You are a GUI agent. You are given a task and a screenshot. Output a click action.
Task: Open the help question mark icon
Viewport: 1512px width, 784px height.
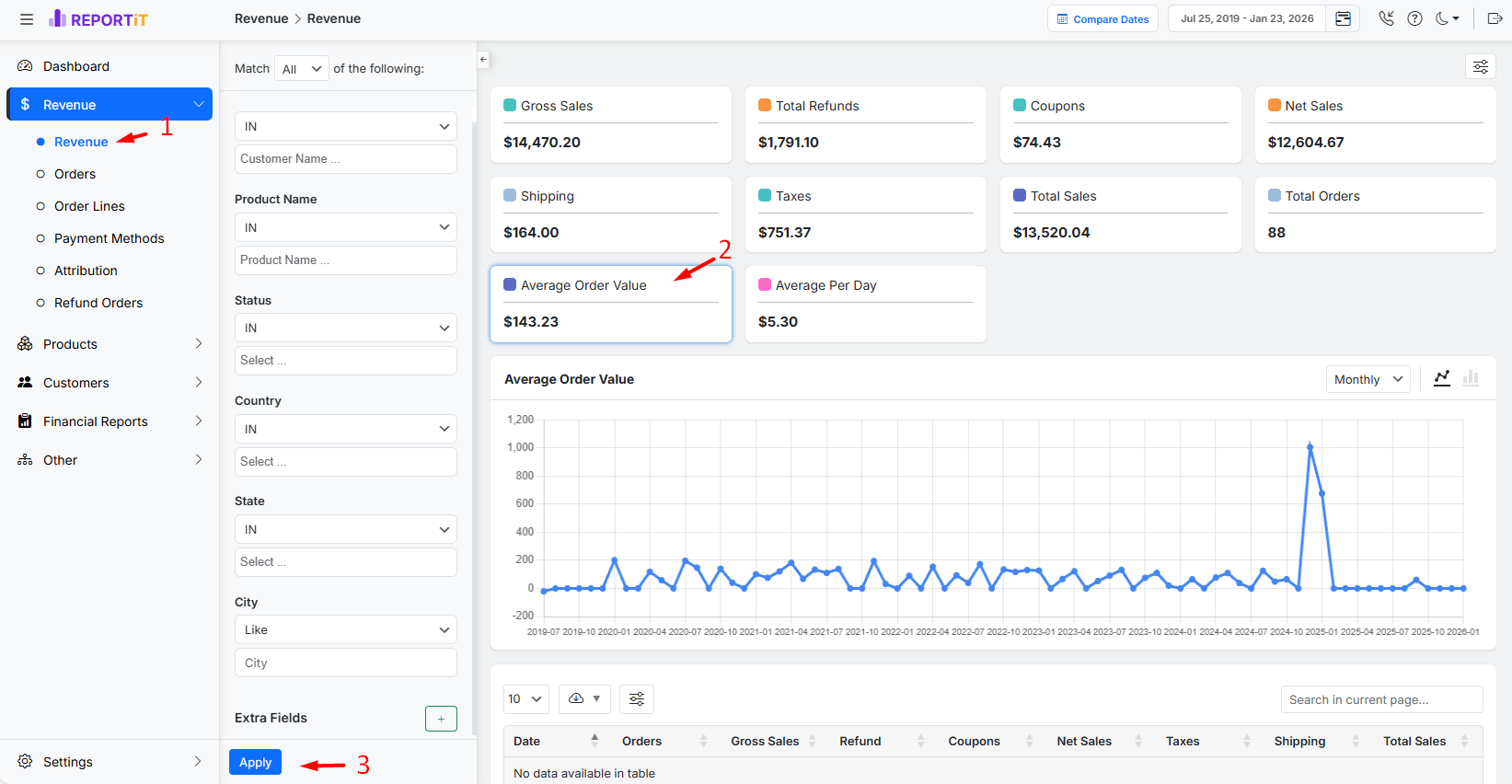[x=1414, y=19]
